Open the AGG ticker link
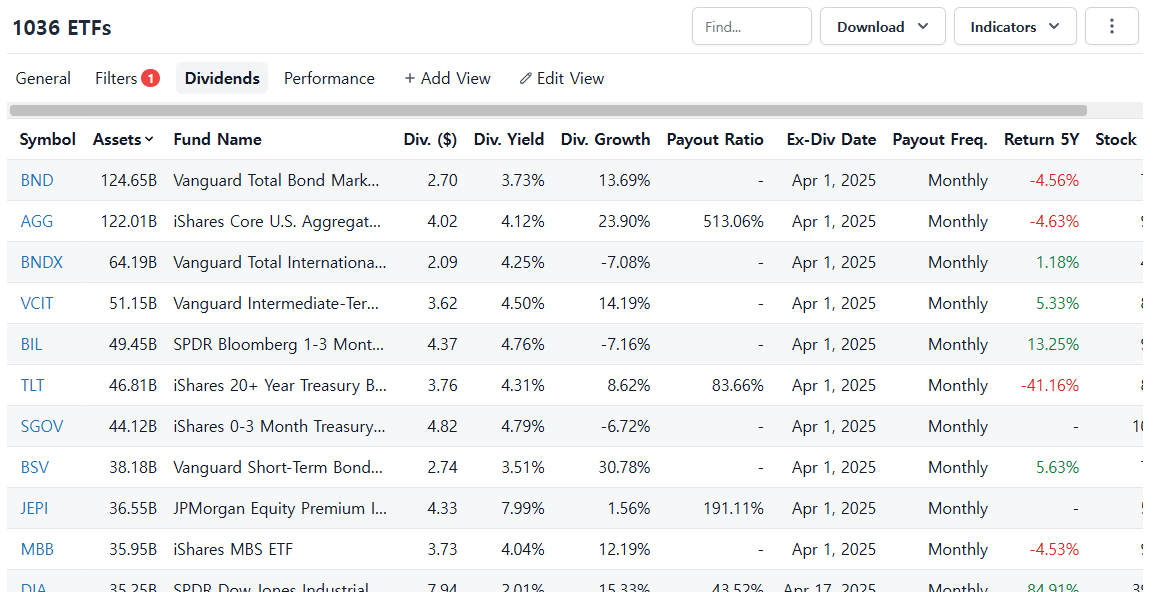1160x592 pixels. (x=37, y=221)
